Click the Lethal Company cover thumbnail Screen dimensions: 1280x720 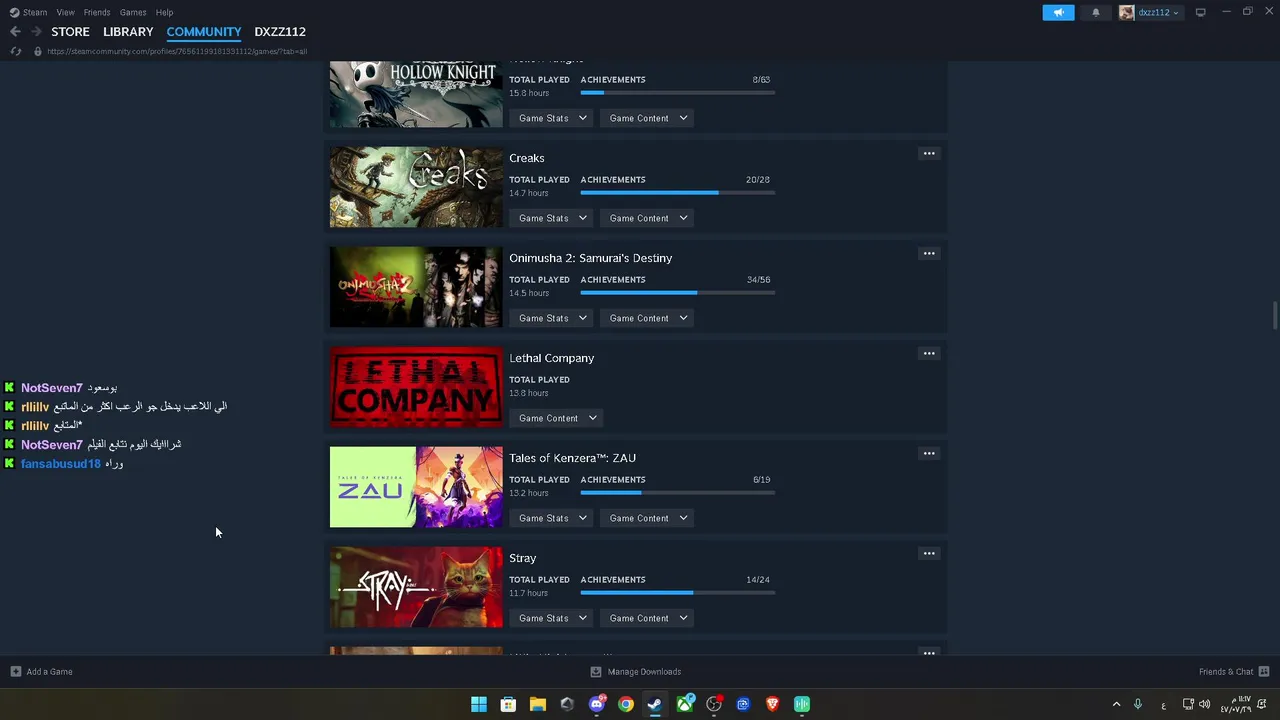coord(416,387)
